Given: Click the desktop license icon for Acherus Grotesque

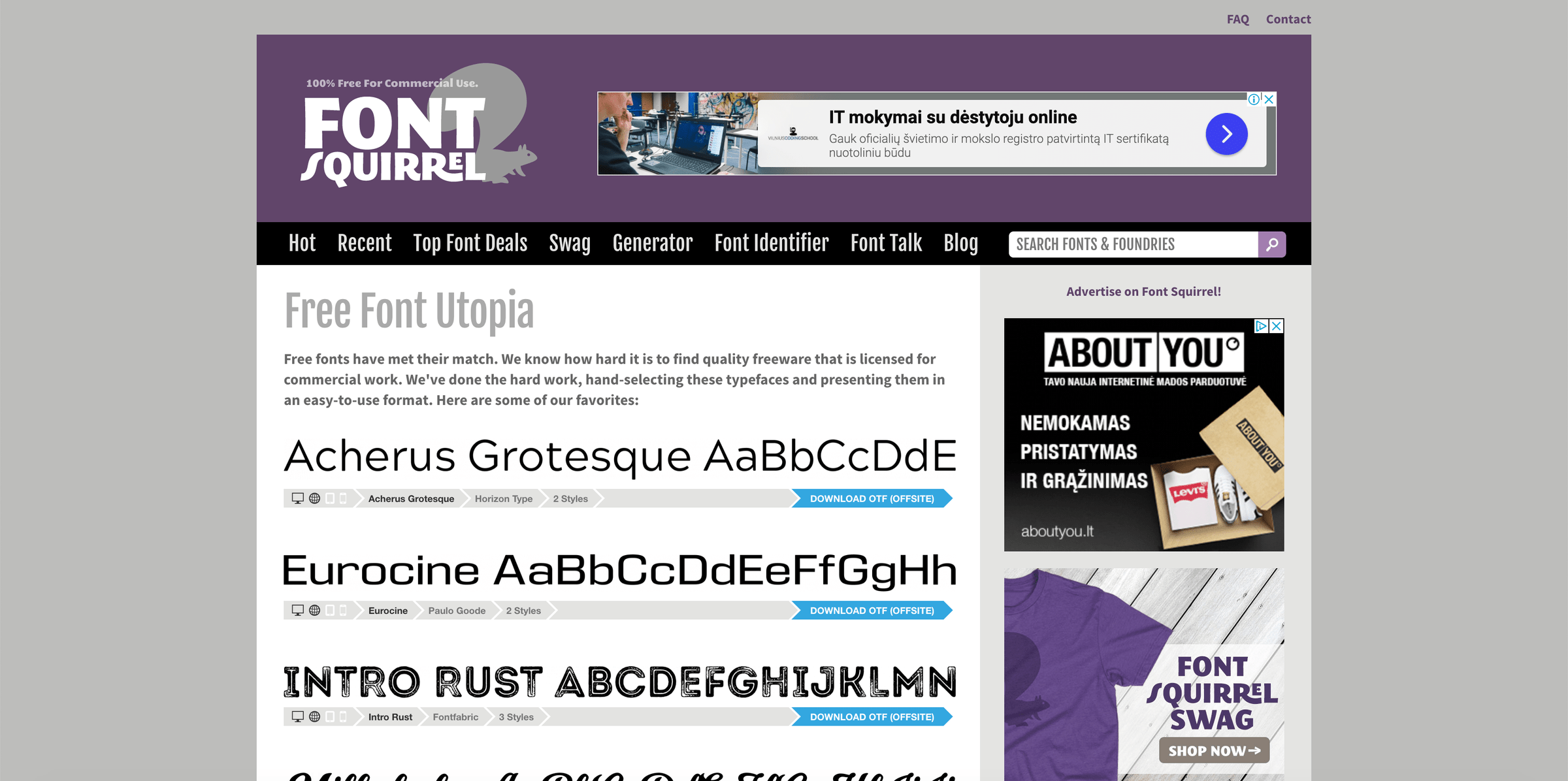Looking at the screenshot, I should (x=298, y=498).
